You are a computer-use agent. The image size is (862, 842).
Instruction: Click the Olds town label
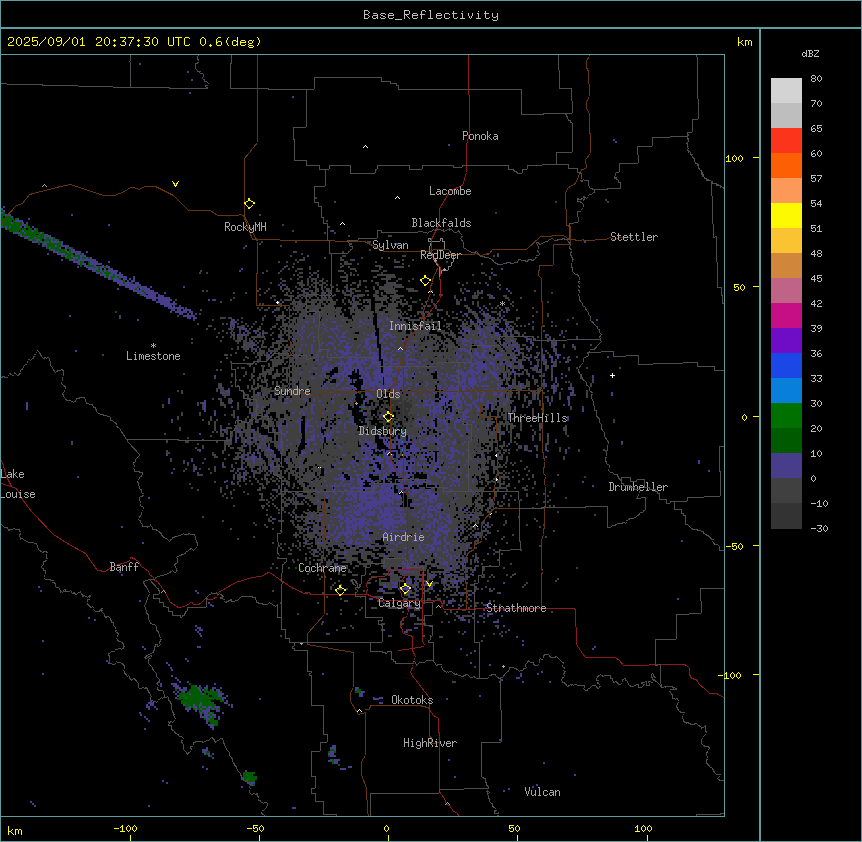coord(388,394)
